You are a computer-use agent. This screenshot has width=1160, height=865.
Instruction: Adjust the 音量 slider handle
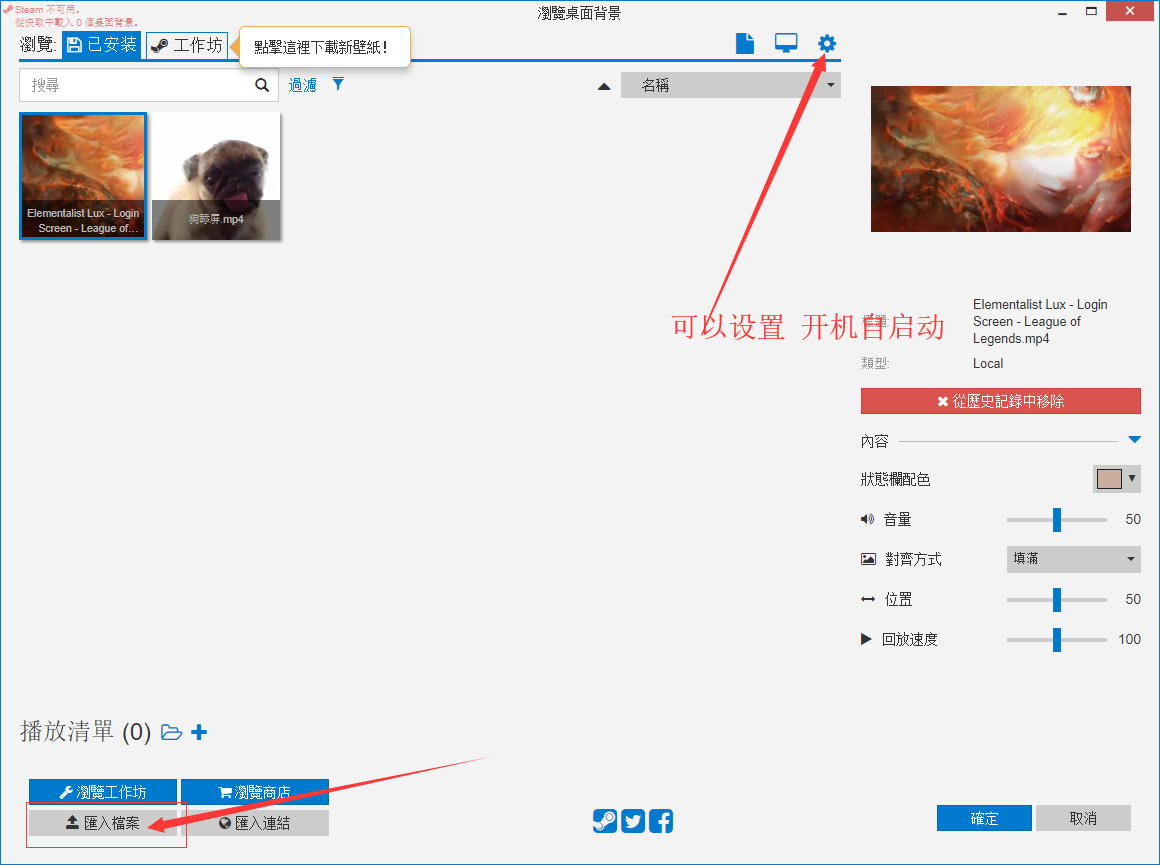[1057, 519]
